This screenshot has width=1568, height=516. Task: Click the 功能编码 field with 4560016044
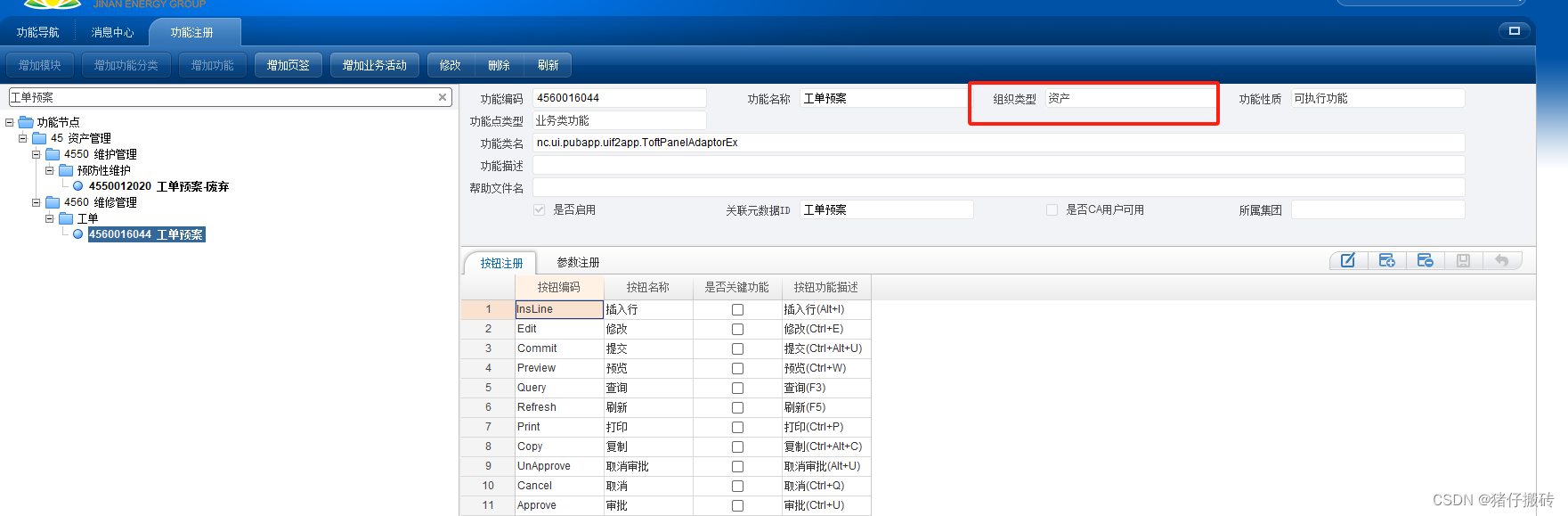[x=620, y=98]
